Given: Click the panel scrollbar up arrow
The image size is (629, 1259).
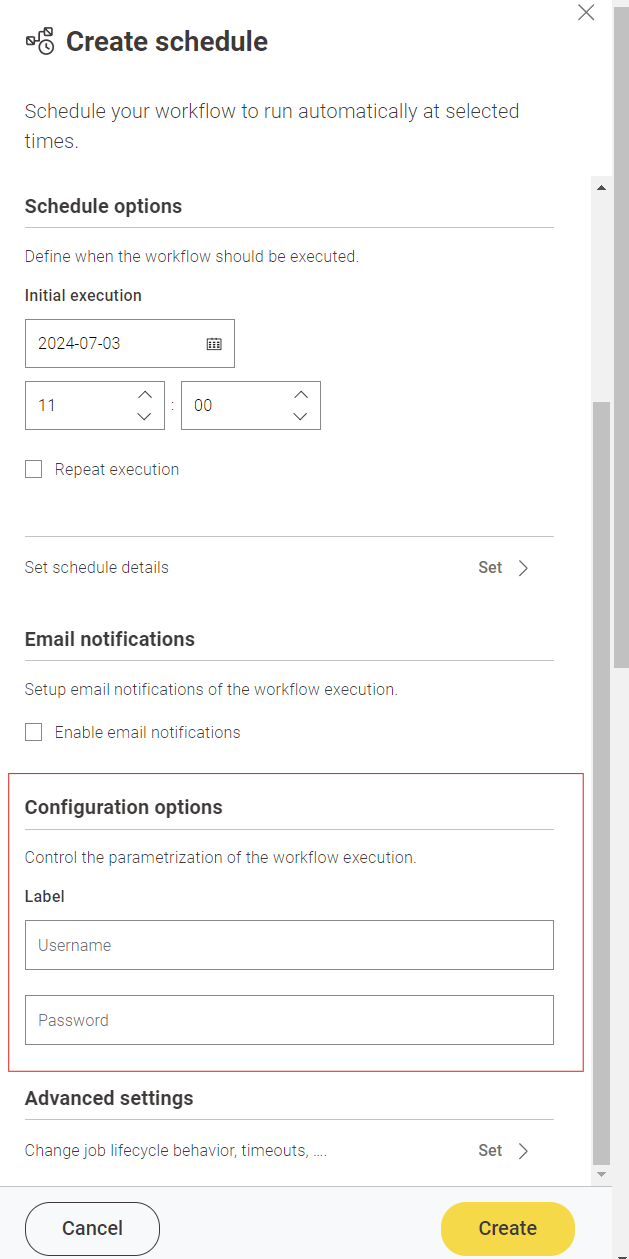Looking at the screenshot, I should click(601, 187).
